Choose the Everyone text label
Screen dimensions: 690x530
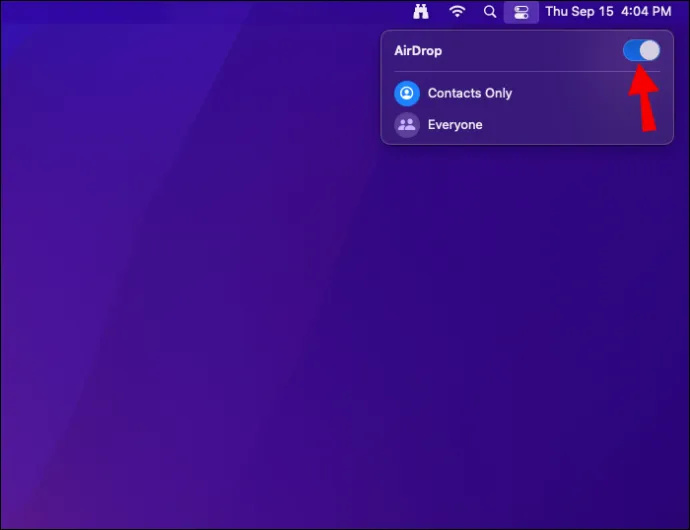(x=455, y=125)
